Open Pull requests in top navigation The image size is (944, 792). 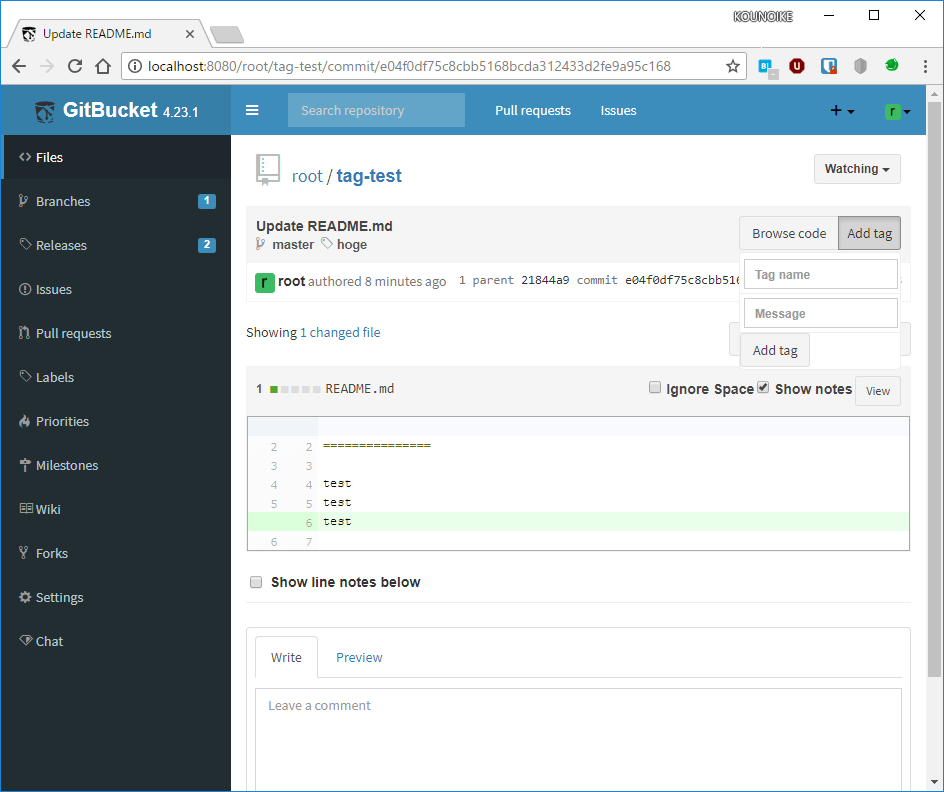[x=533, y=111]
